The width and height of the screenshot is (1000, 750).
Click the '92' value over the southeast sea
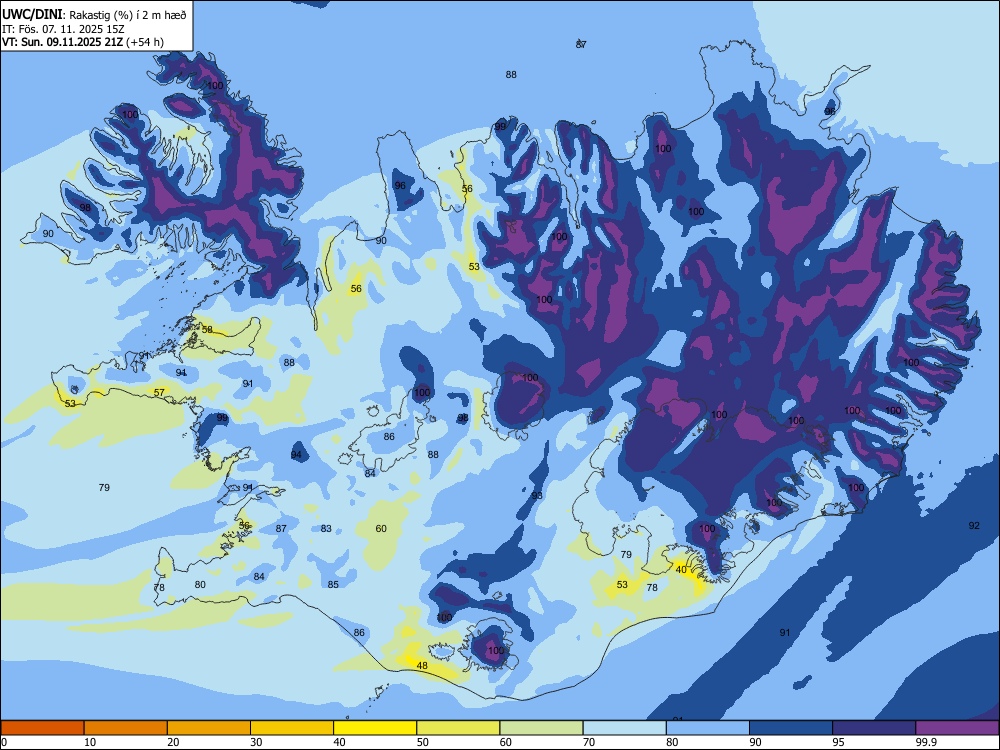(974, 526)
